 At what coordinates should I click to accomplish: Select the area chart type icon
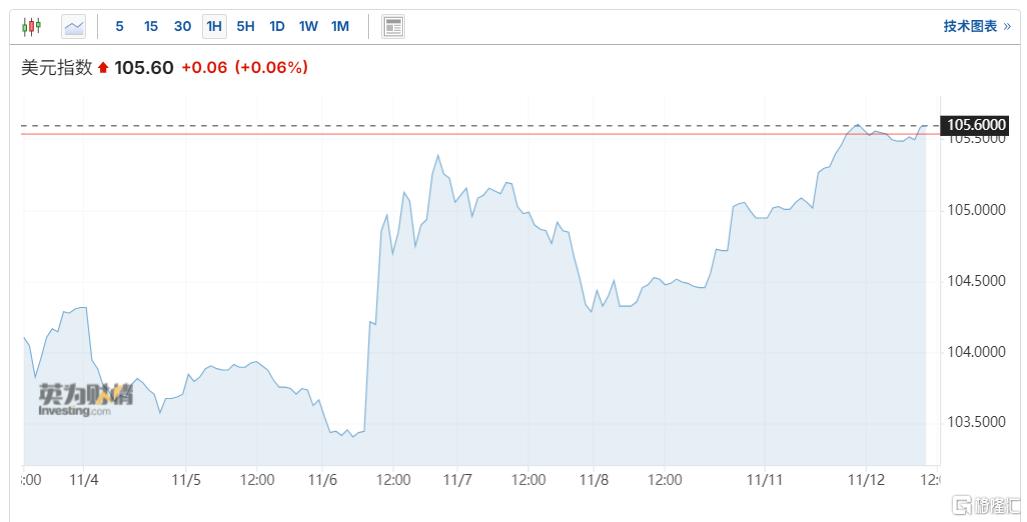[73, 27]
